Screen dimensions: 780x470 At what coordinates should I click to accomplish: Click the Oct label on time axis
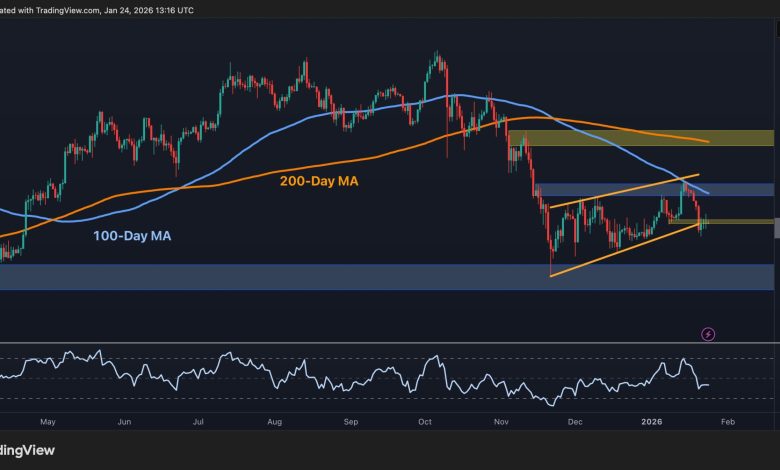pos(424,422)
